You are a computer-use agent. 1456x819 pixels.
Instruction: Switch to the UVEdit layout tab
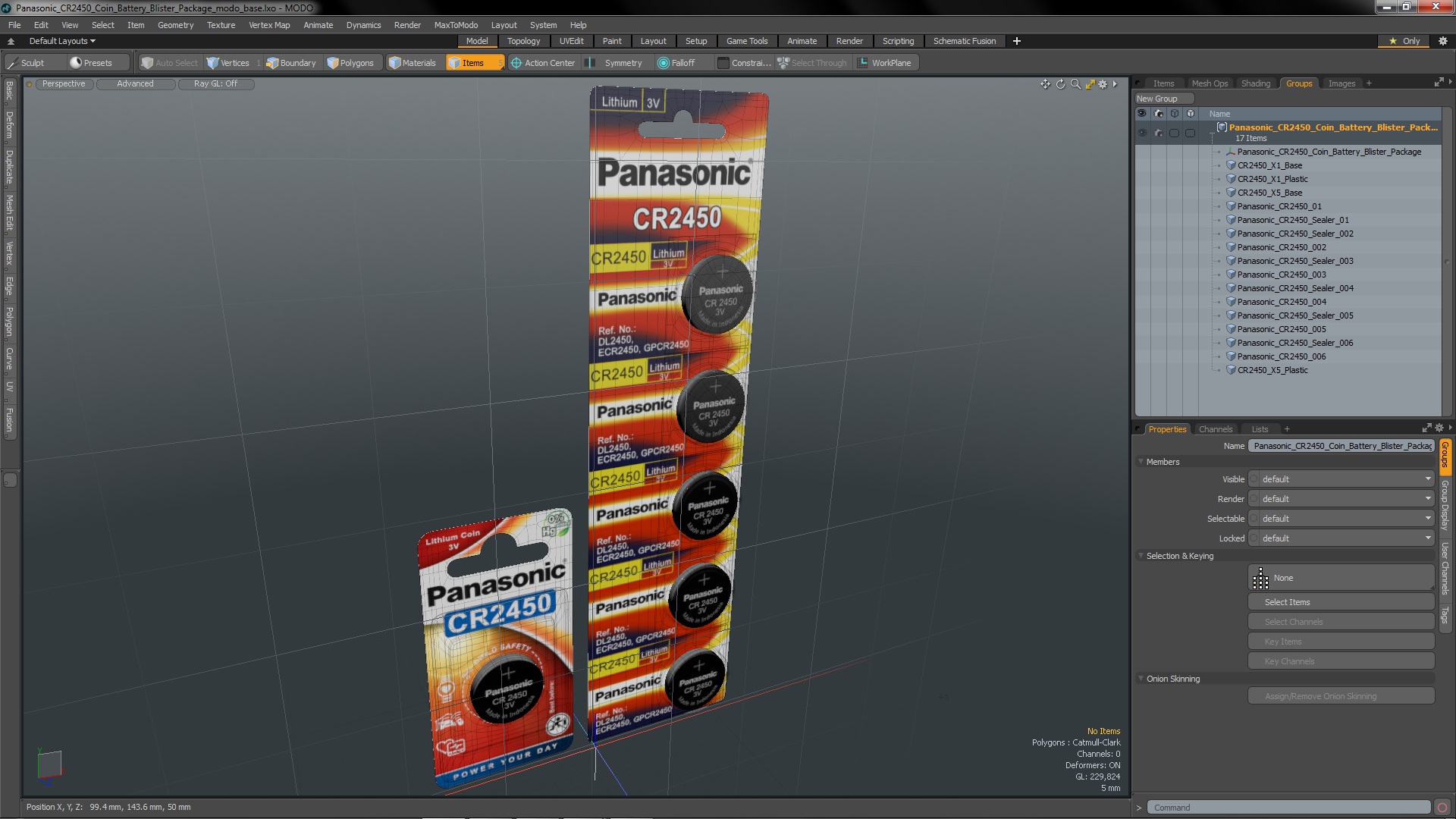click(x=571, y=41)
